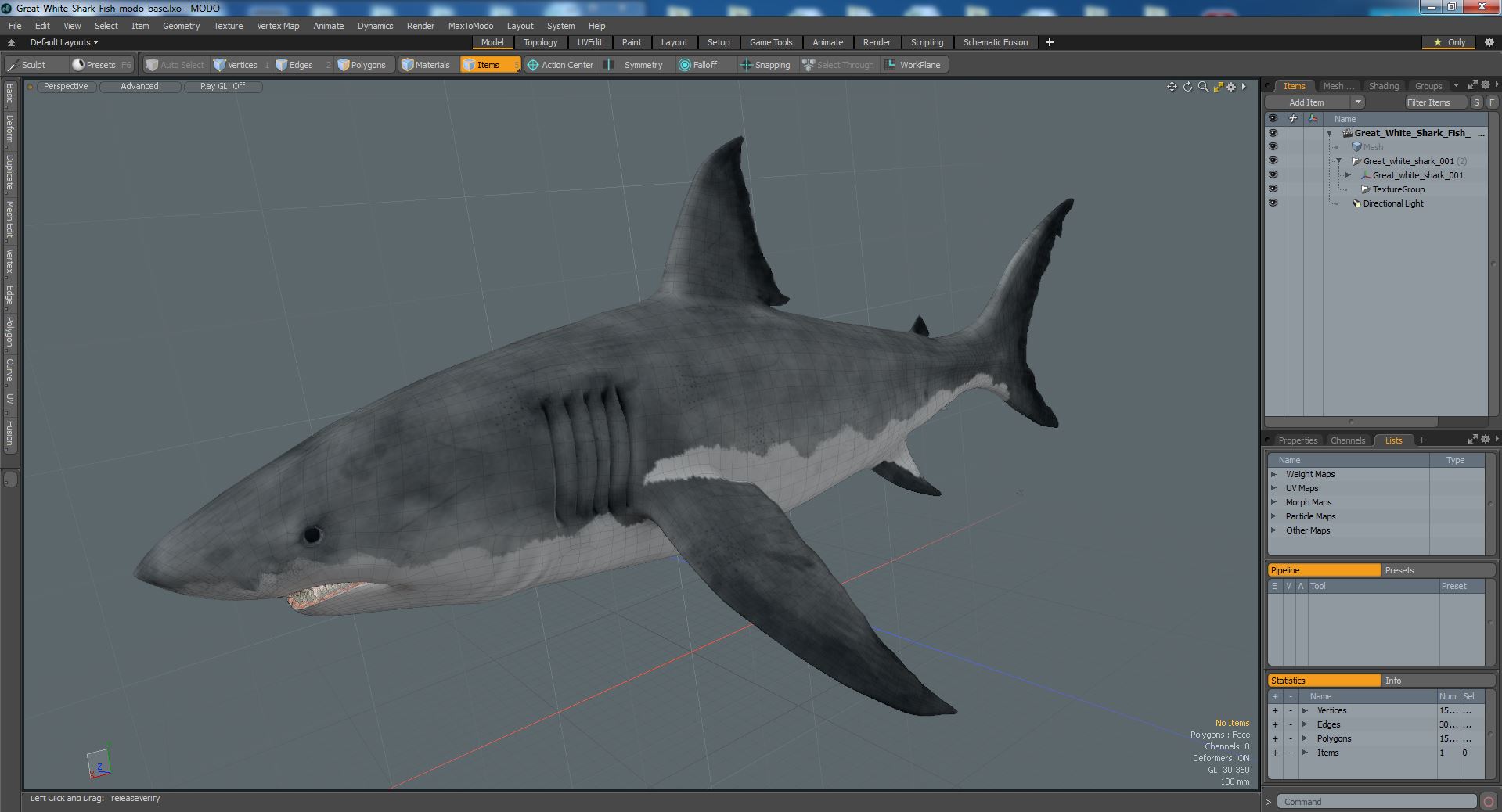Image resolution: width=1502 pixels, height=812 pixels.
Task: Toggle visibility of Great_white_shark_001 group
Action: point(1273,161)
